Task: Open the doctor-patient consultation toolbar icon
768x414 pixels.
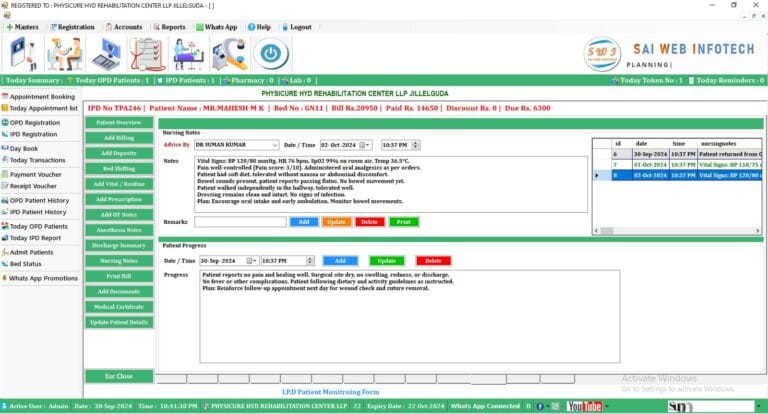Action: [x=64, y=54]
